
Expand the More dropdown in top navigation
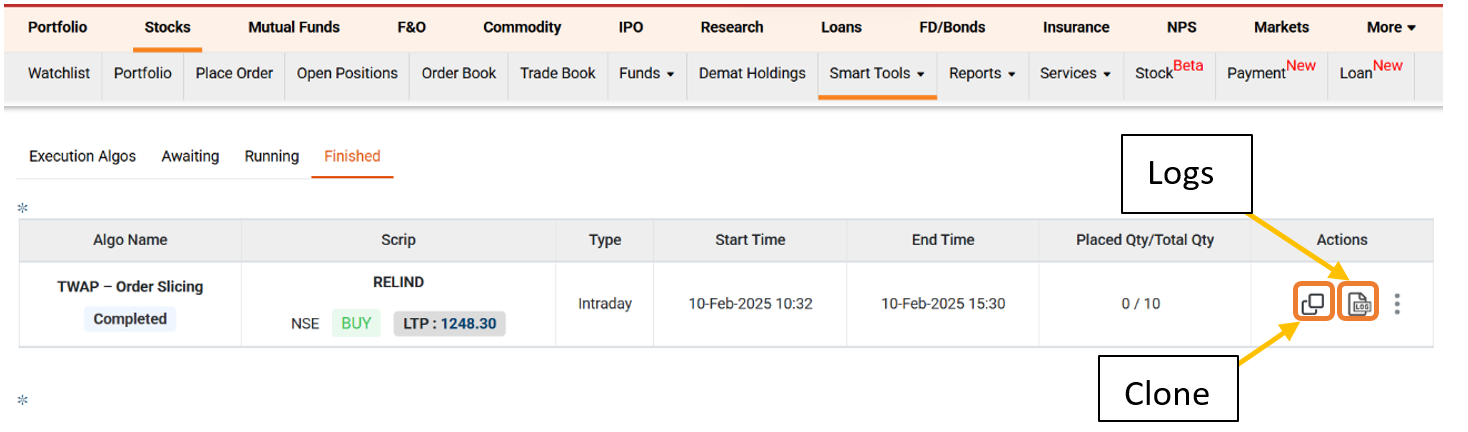pyautogui.click(x=1391, y=27)
